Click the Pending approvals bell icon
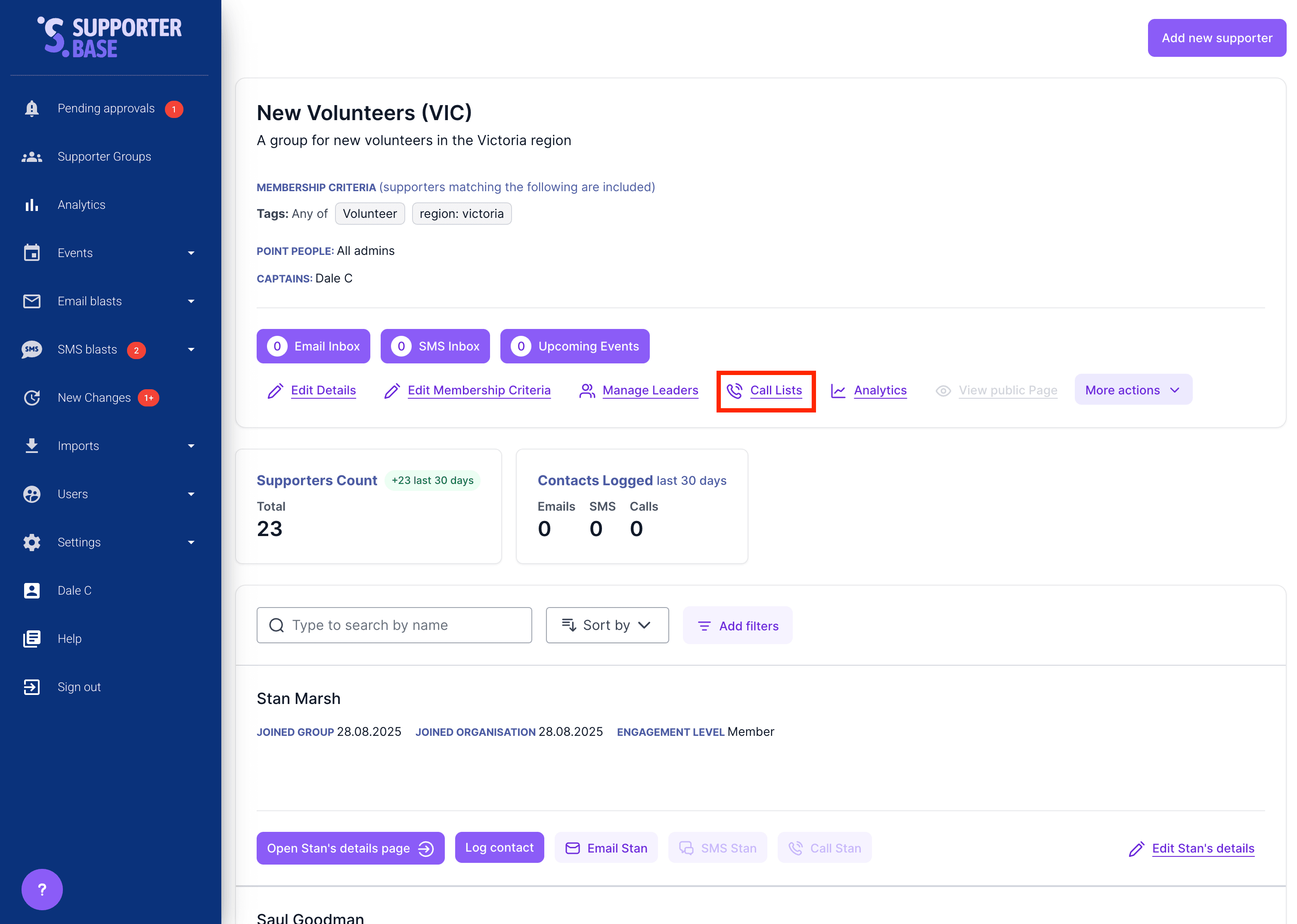The height and width of the screenshot is (924, 1297). 32,108
